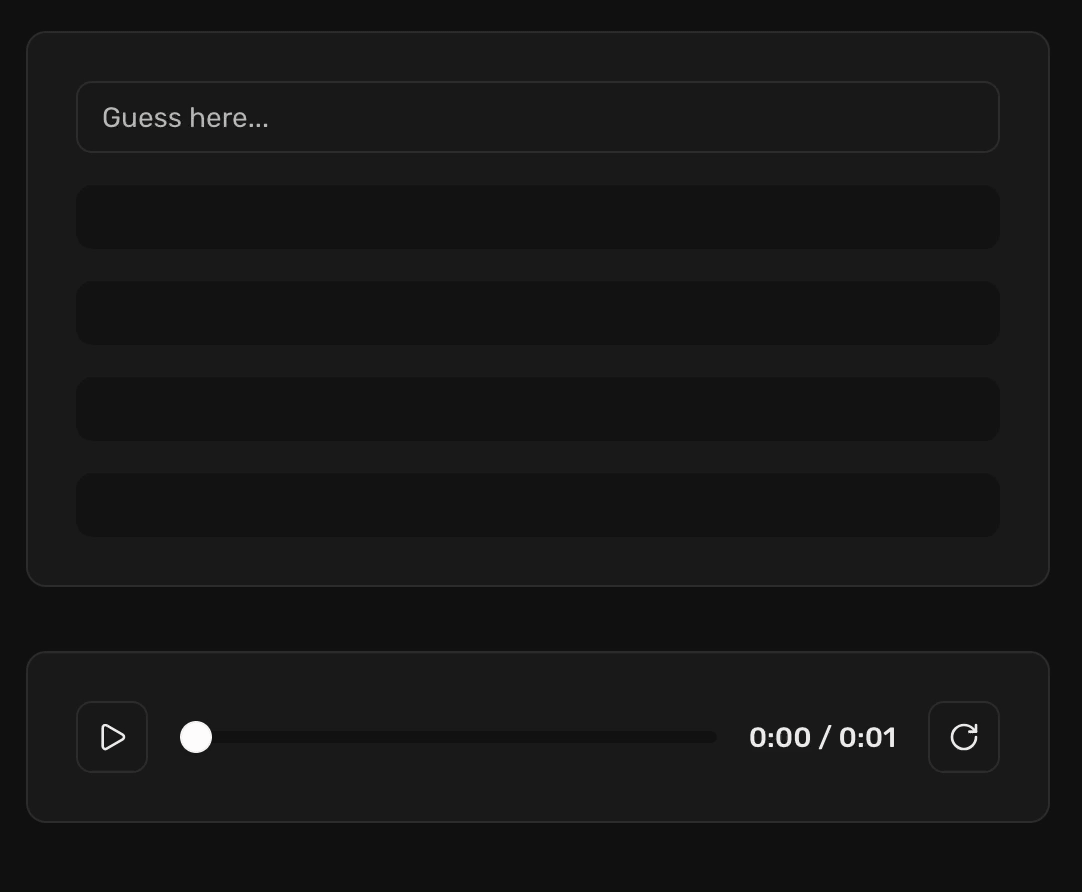
Task: Select the first empty guess slot
Action: click(x=537, y=217)
